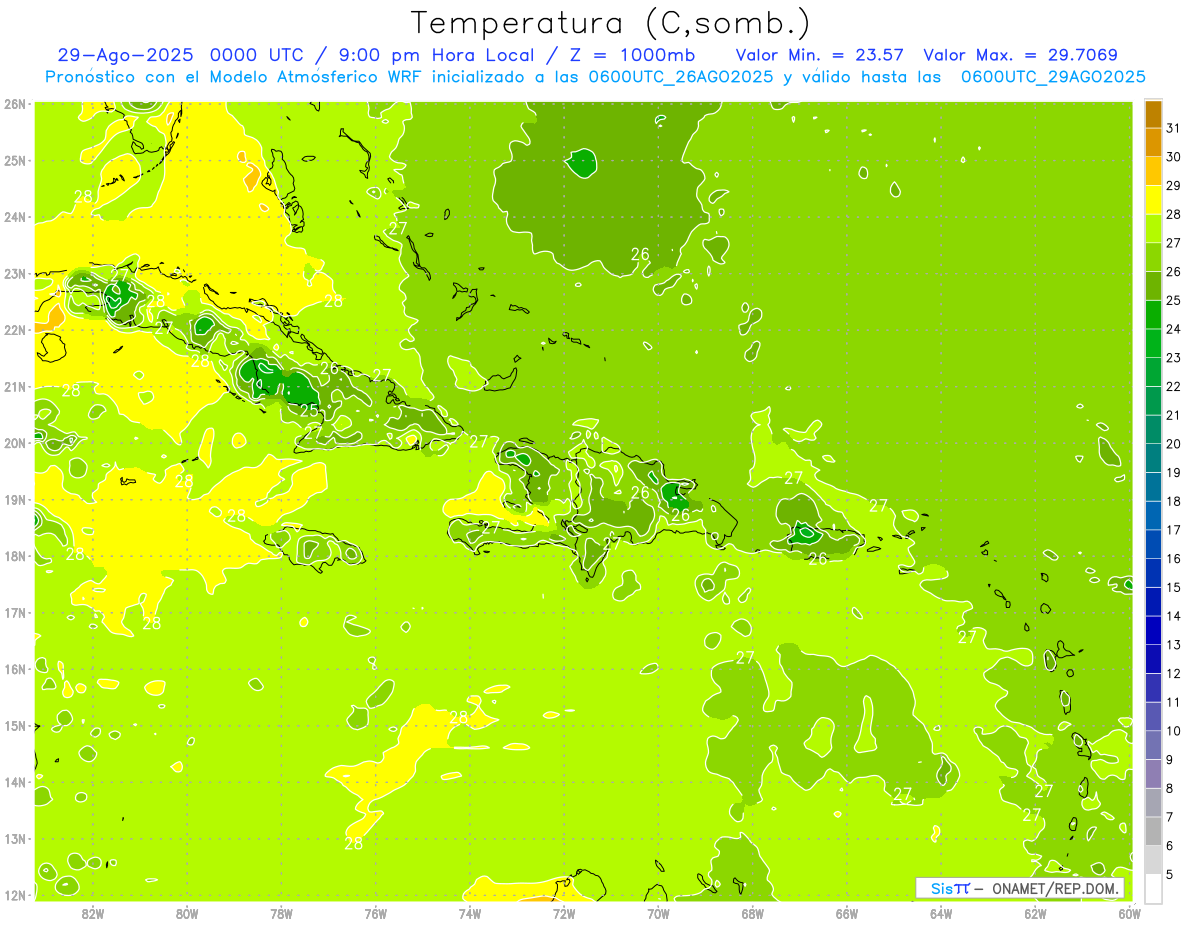This screenshot has width=1200, height=927.
Task: Click the initialization time "0600UTC_26AGO2025"
Action: pyautogui.click(x=679, y=77)
